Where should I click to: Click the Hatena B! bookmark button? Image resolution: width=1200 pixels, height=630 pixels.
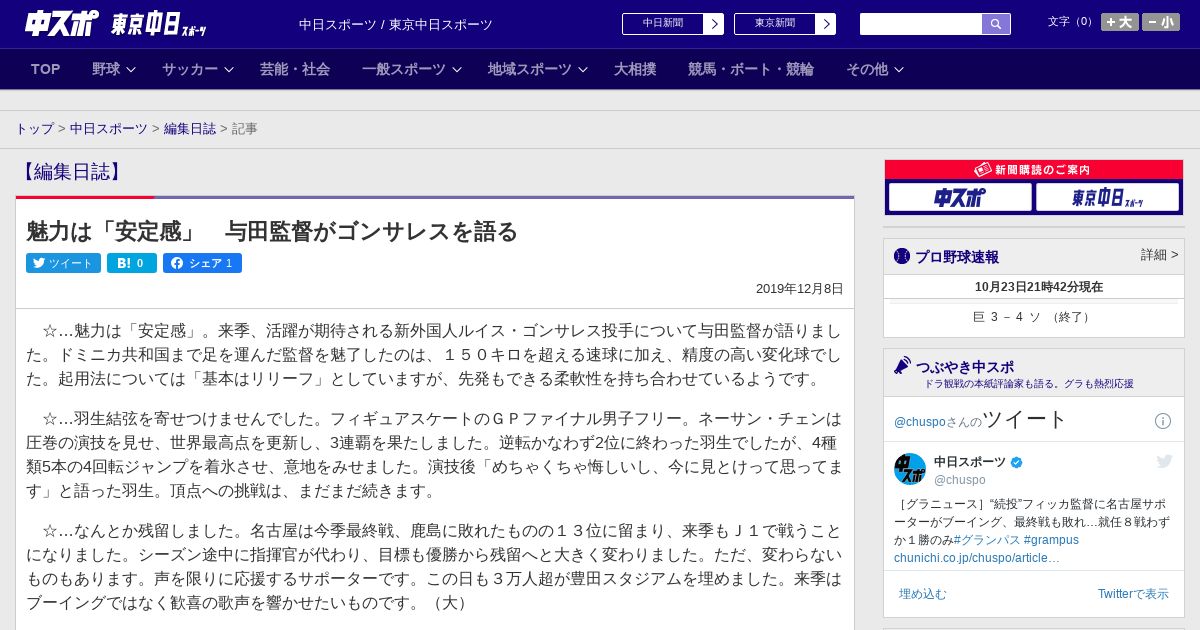132,263
